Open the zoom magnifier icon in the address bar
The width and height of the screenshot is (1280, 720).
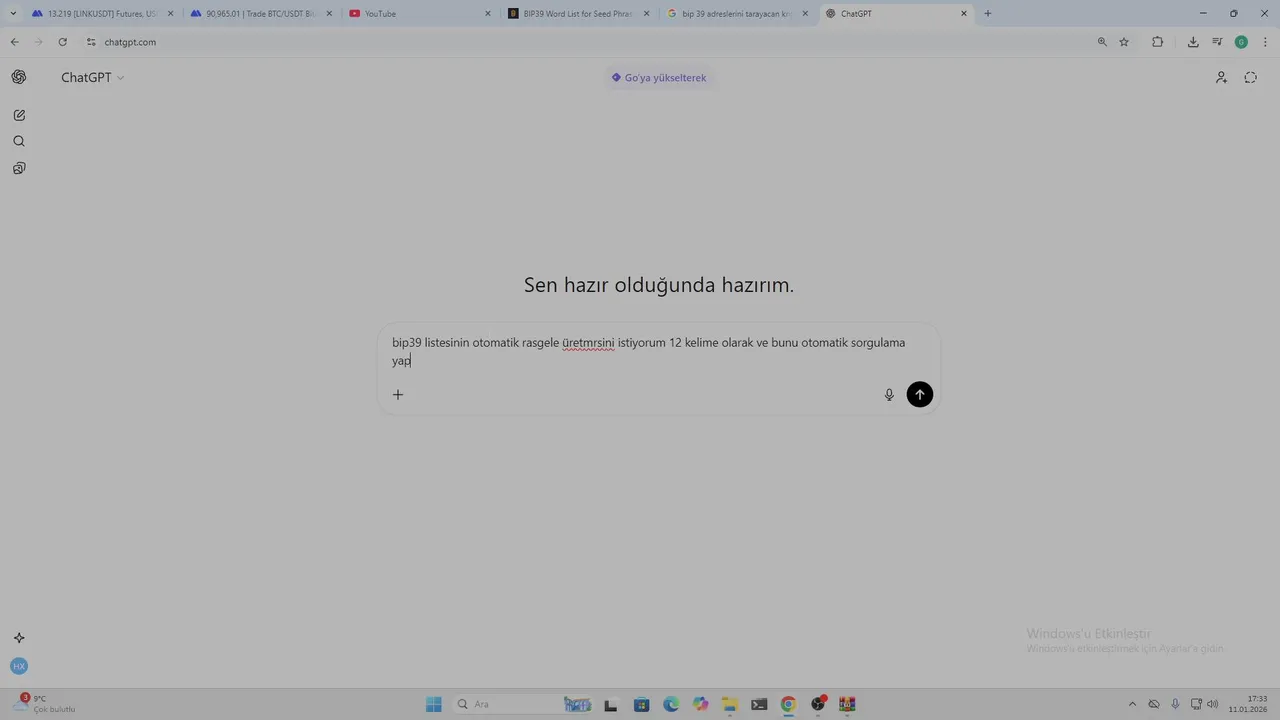(1102, 42)
